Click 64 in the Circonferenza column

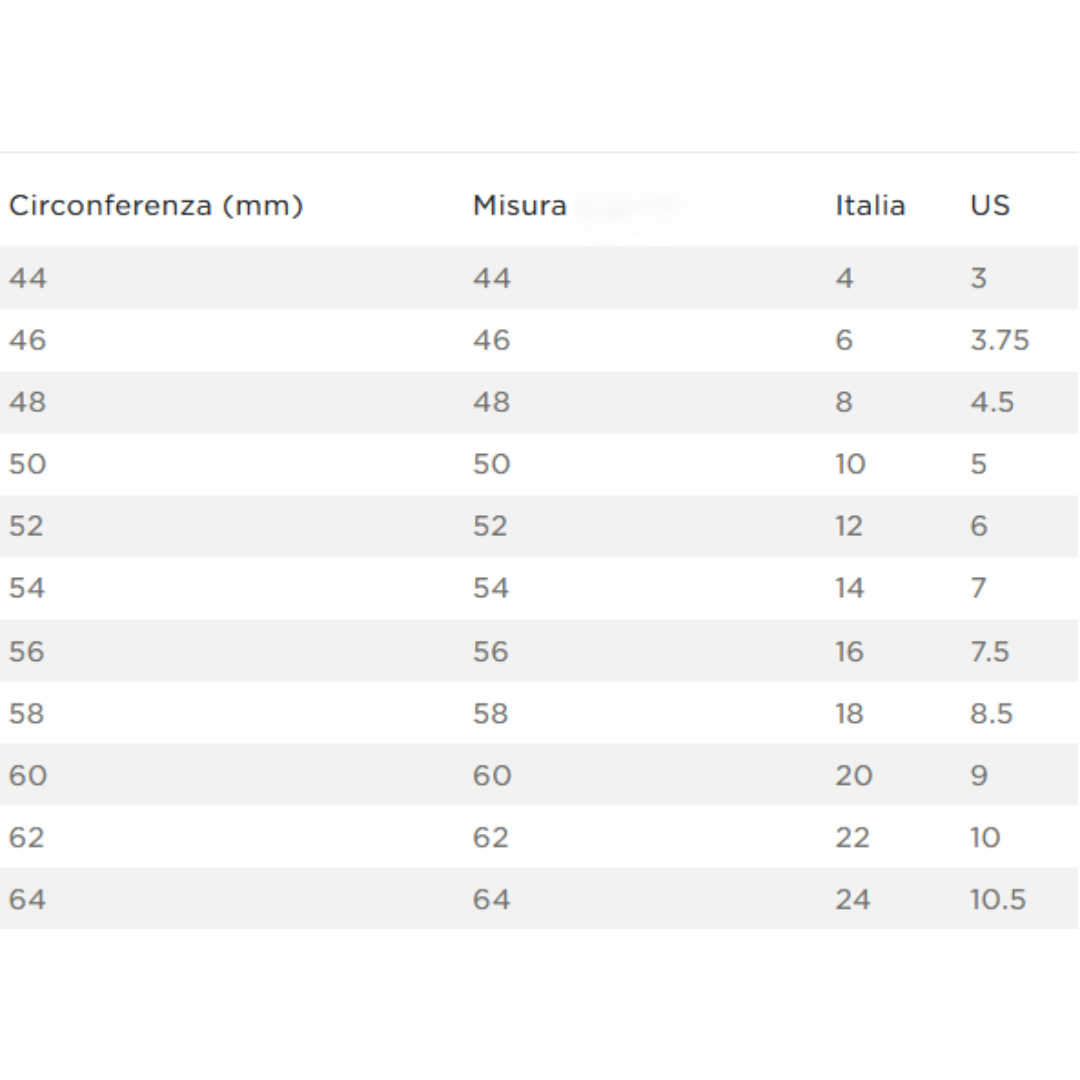[28, 900]
